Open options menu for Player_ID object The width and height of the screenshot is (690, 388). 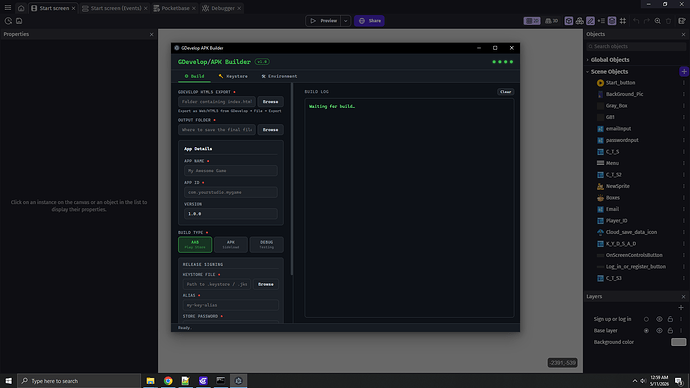click(x=684, y=220)
